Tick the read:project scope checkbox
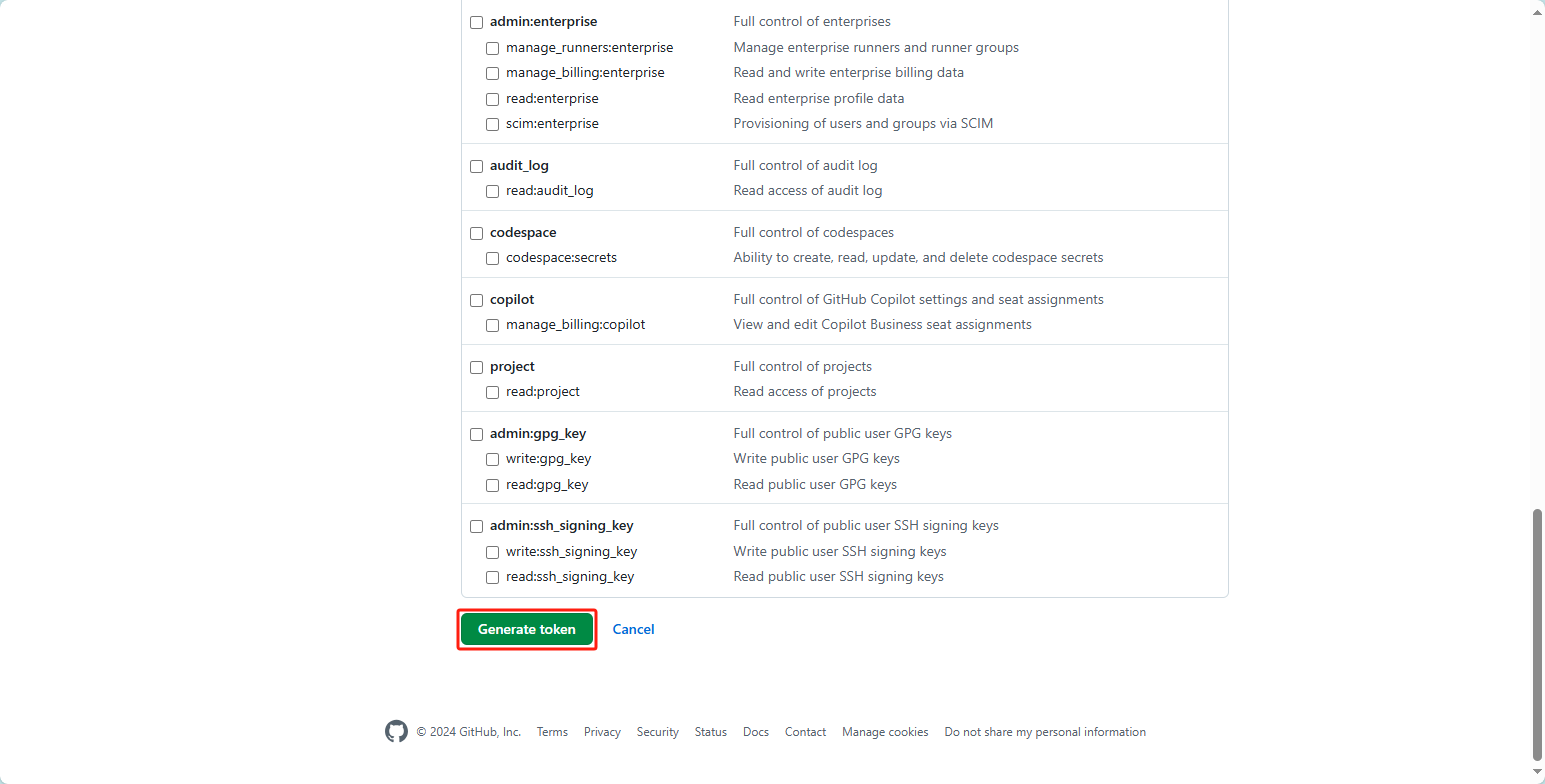Viewport: 1545px width, 784px height. click(x=493, y=392)
